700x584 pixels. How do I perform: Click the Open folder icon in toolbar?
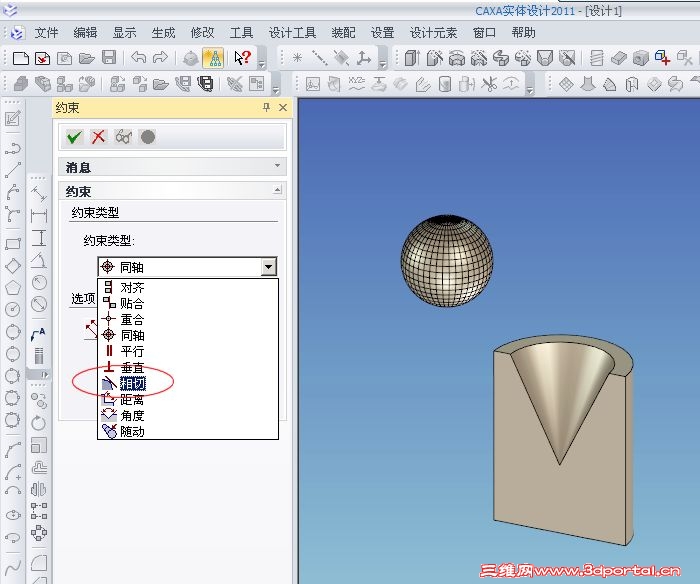[x=87, y=58]
